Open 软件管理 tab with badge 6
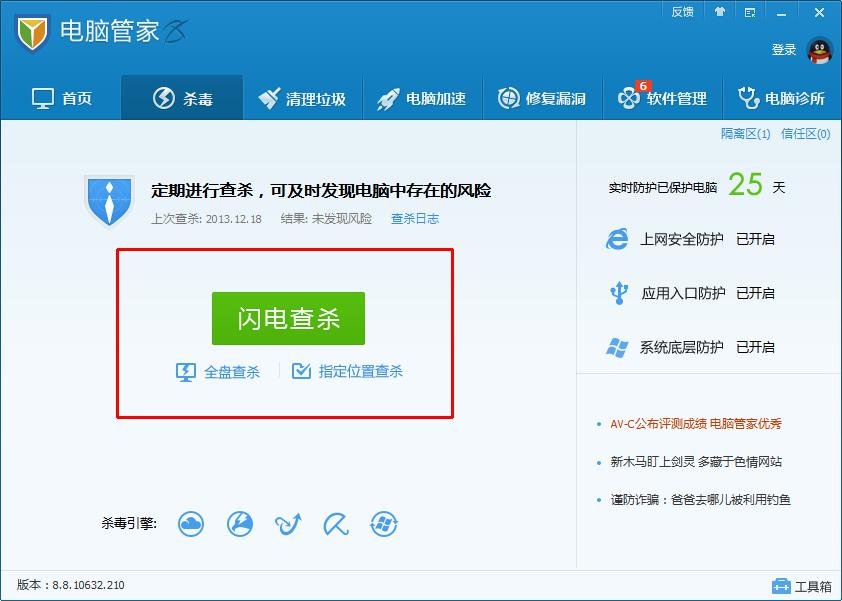The height and width of the screenshot is (601, 842). point(662,97)
